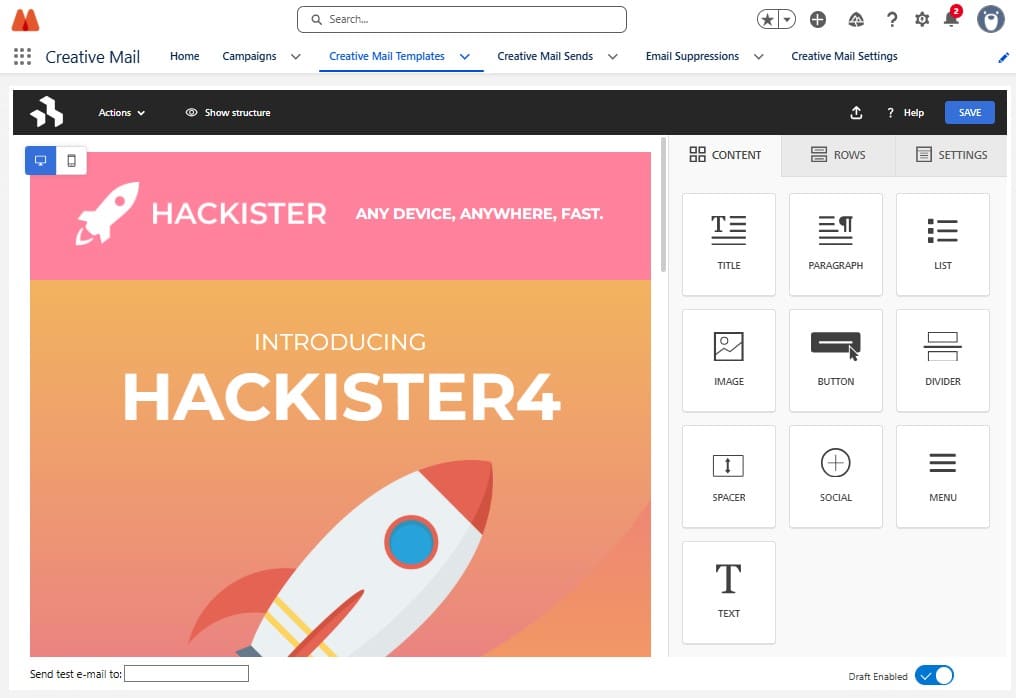Open the Campaigns tab

pos(249,56)
